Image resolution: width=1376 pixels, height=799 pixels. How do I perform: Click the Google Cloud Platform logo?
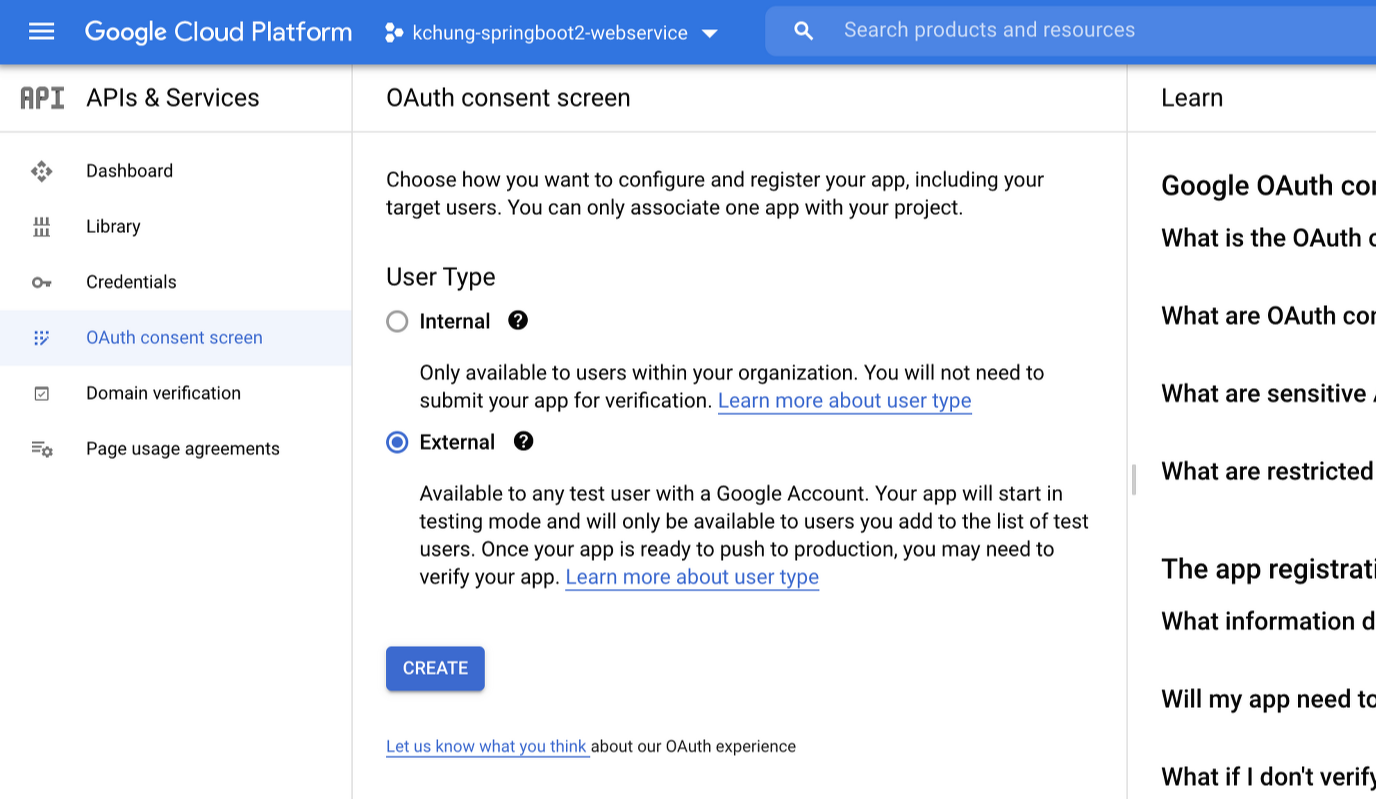point(218,32)
